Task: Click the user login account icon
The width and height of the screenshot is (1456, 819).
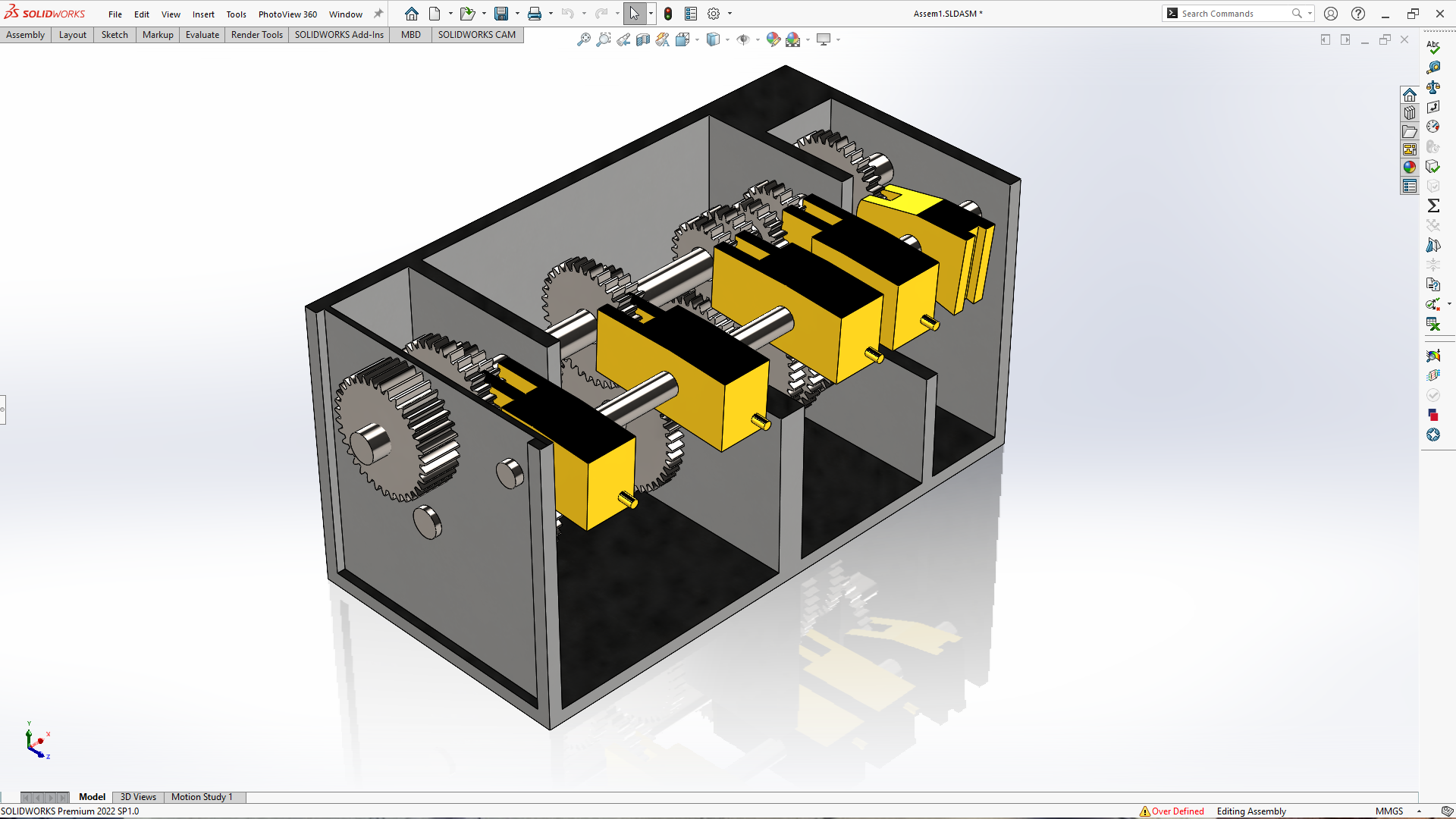Action: 1331,14
